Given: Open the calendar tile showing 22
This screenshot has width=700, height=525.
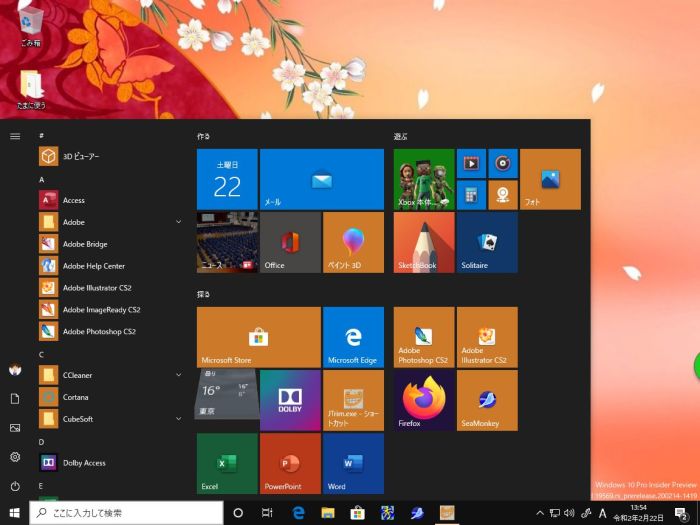Looking at the screenshot, I should [227, 179].
